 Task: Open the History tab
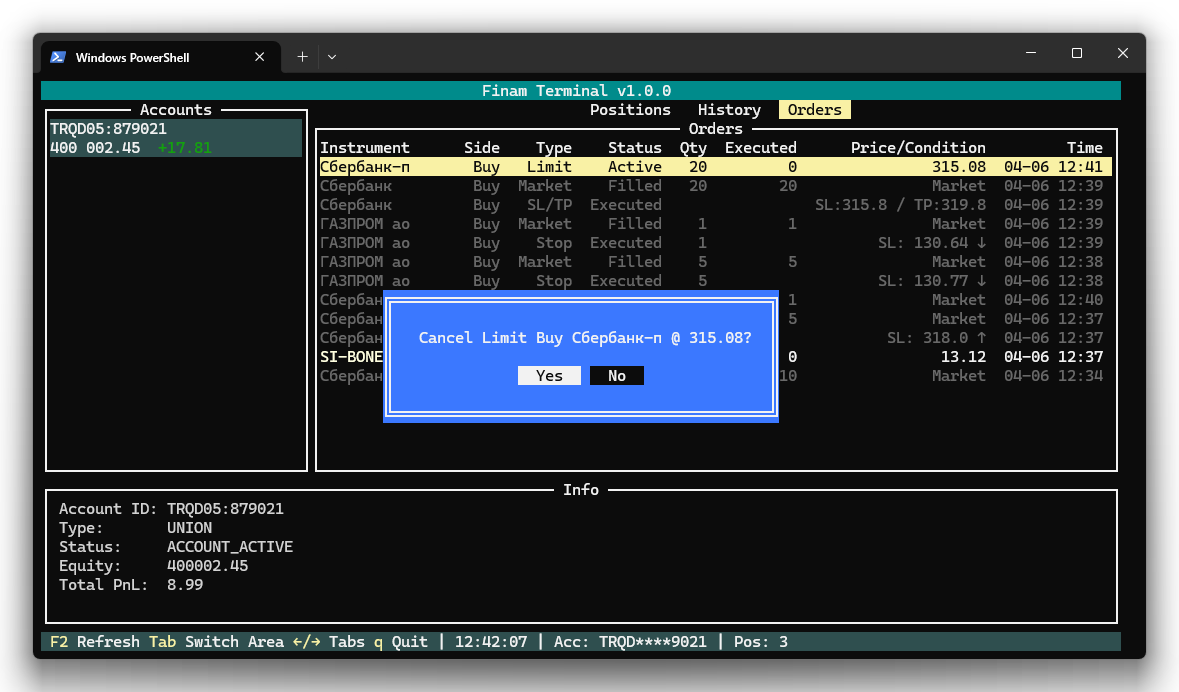pos(729,110)
